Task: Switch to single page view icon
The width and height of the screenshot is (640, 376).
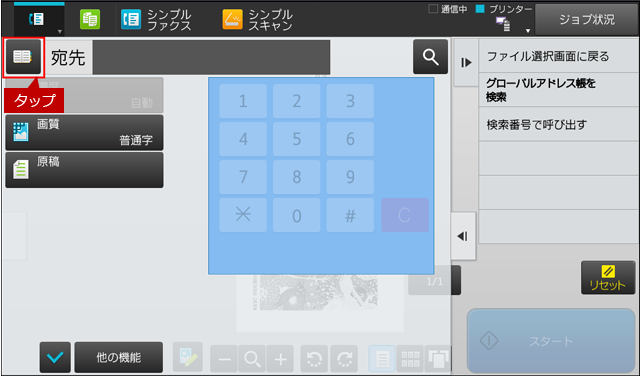Action: tap(382, 359)
